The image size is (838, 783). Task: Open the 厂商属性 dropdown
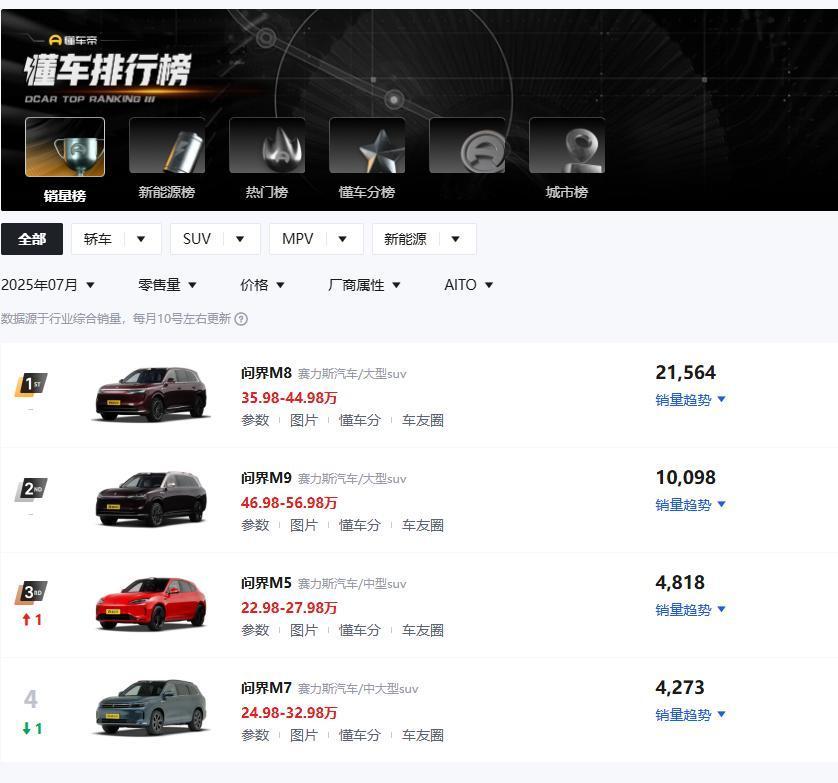pyautogui.click(x=364, y=285)
